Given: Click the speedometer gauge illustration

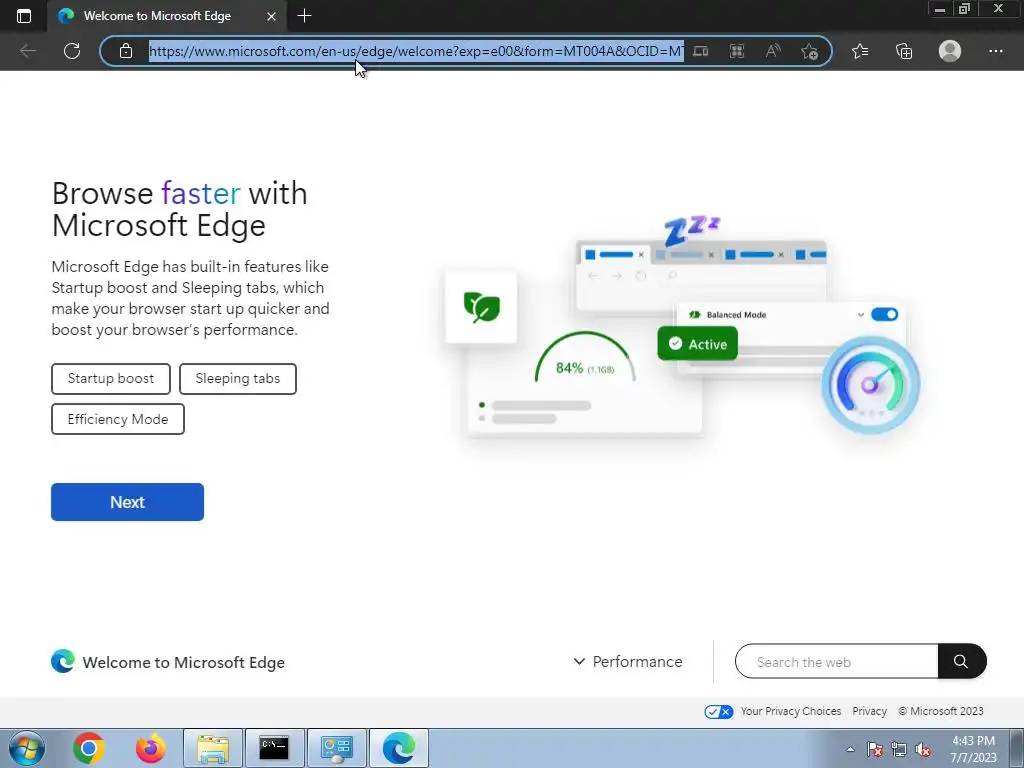Looking at the screenshot, I should tap(871, 385).
